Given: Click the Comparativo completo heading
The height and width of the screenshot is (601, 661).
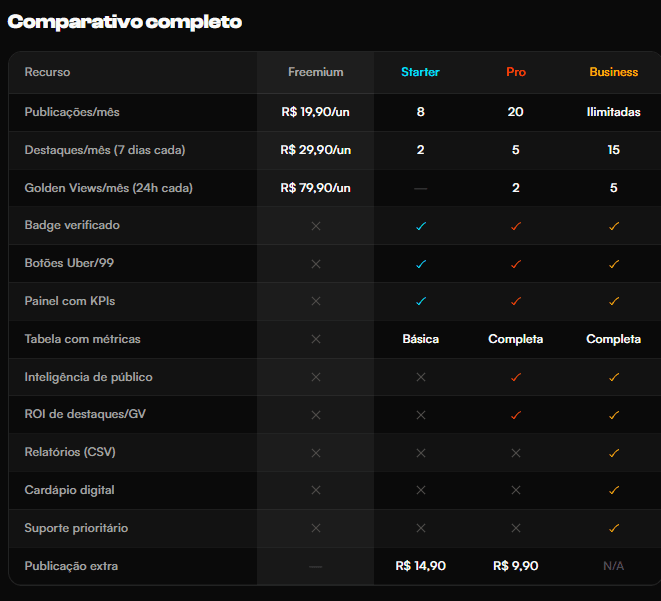Looking at the screenshot, I should click(x=125, y=22).
